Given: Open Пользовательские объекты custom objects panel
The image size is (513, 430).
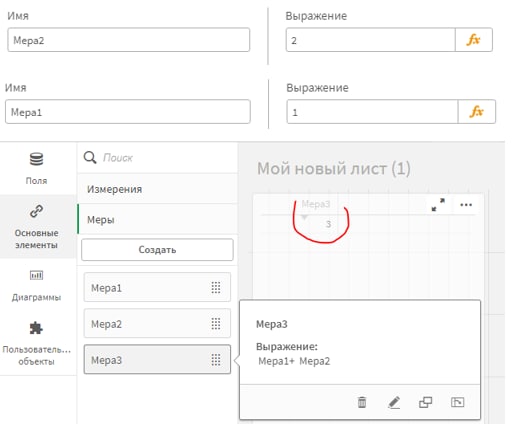Looking at the screenshot, I should 36,343.
